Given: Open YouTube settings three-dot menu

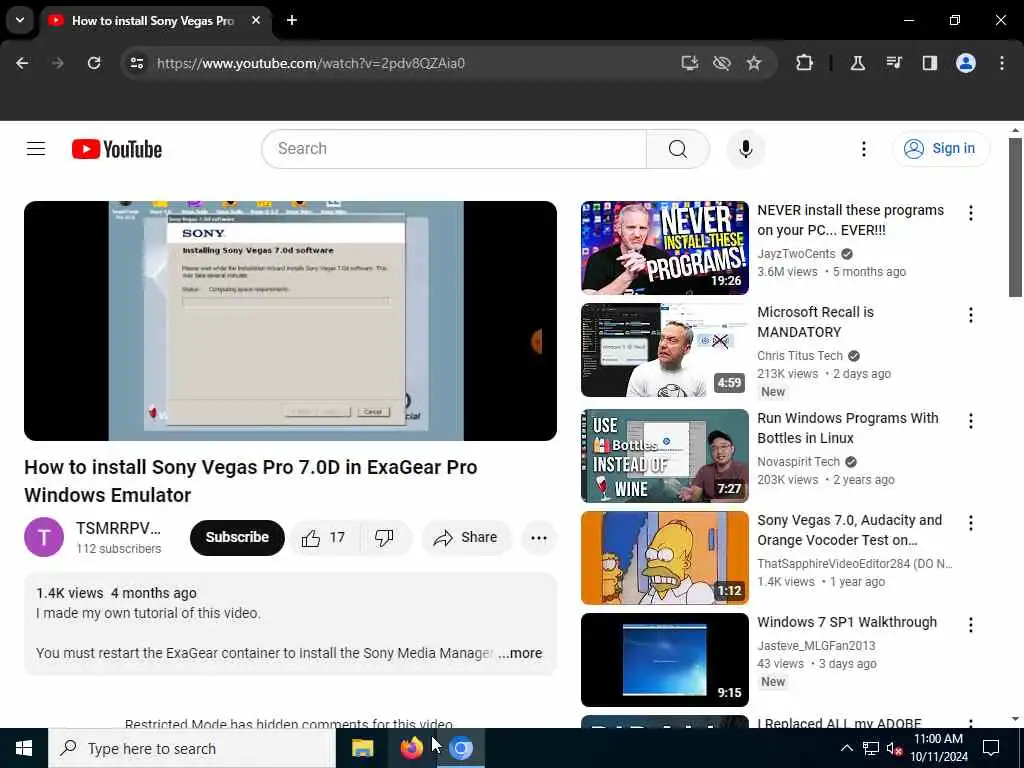Looking at the screenshot, I should coord(863,149).
